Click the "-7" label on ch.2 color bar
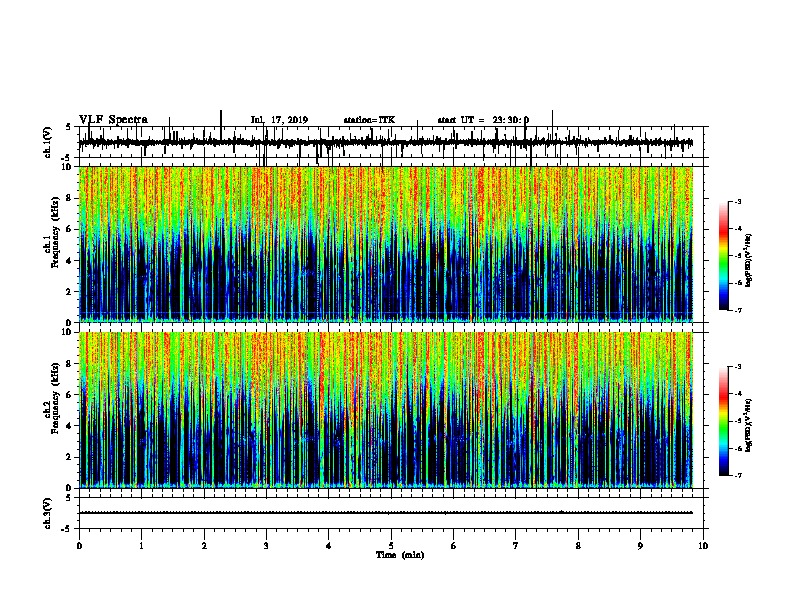 click(x=737, y=475)
